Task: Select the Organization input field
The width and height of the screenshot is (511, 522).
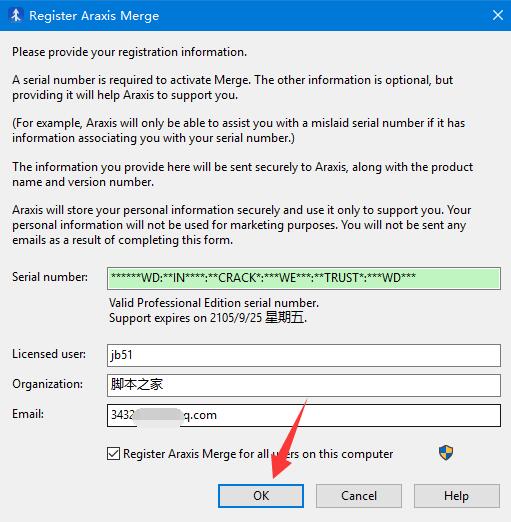Action: [304, 385]
